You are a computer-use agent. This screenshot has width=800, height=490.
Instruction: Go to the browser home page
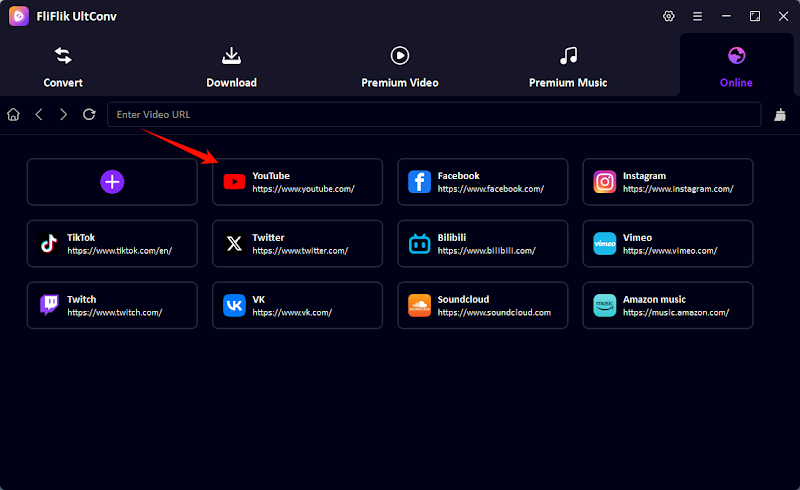pos(13,114)
